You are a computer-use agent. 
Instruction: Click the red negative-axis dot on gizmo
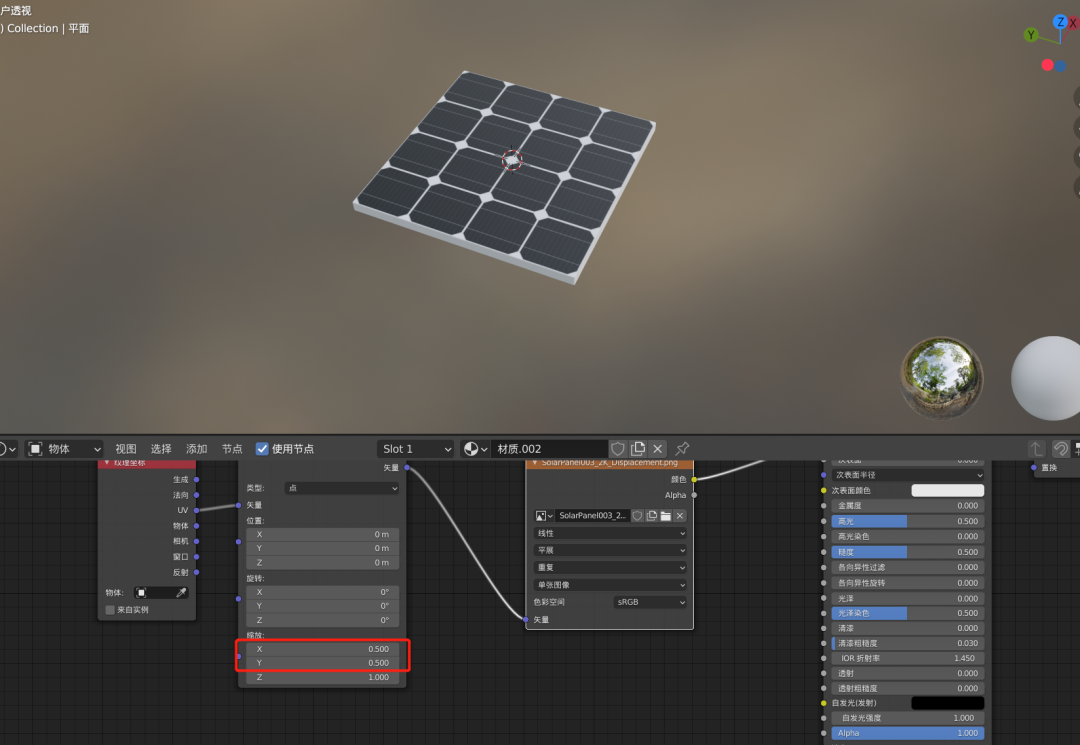1048,65
